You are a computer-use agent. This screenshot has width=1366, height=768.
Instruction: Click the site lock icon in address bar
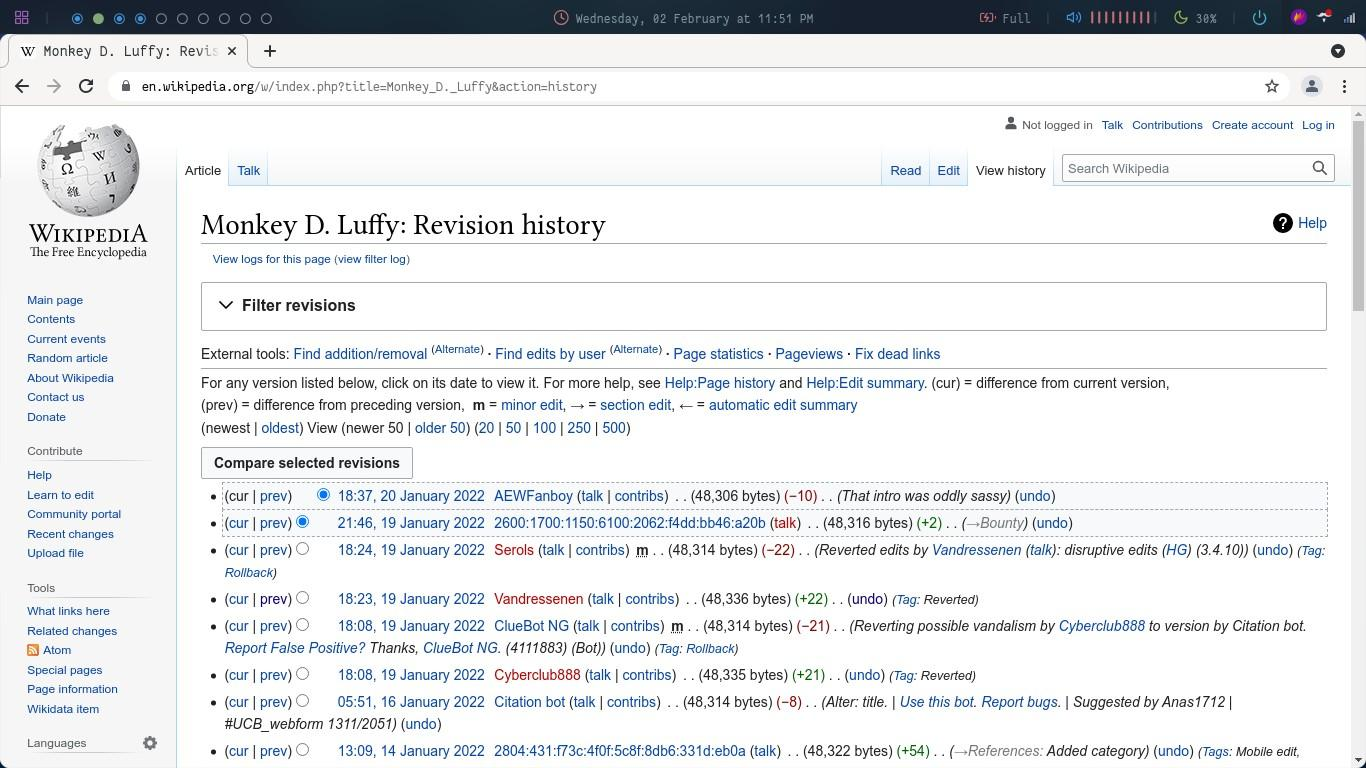click(126, 87)
